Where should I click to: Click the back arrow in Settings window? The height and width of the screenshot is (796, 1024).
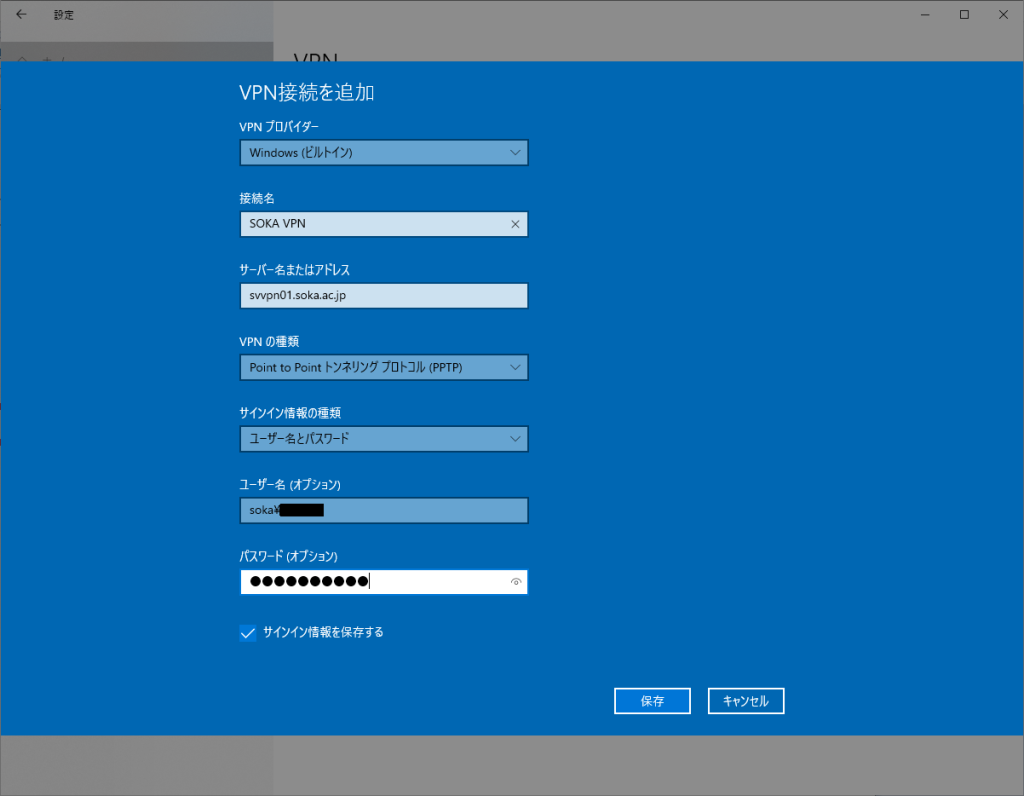tap(21, 14)
